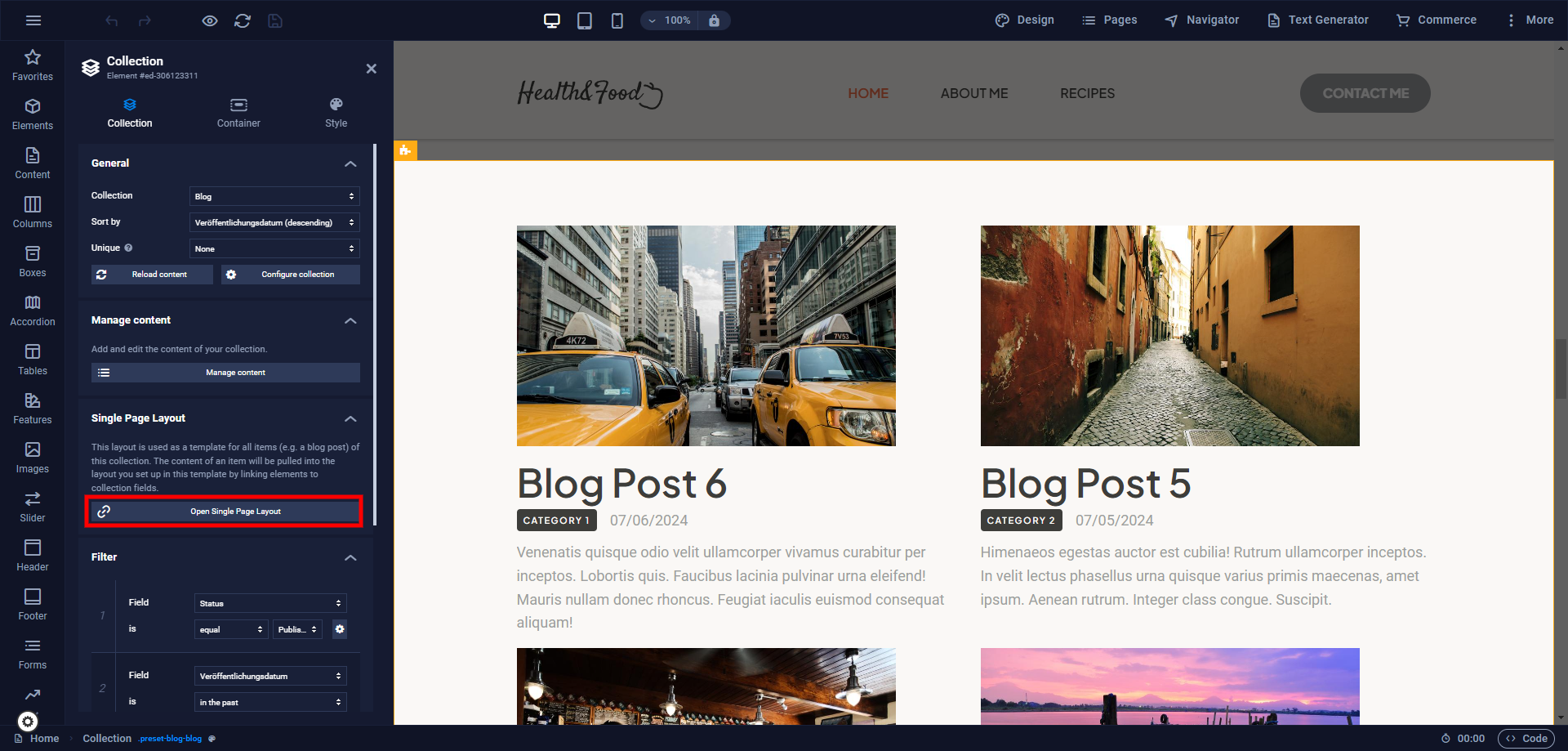The height and width of the screenshot is (751, 1568).
Task: Click the Reload content button
Action: (x=152, y=275)
